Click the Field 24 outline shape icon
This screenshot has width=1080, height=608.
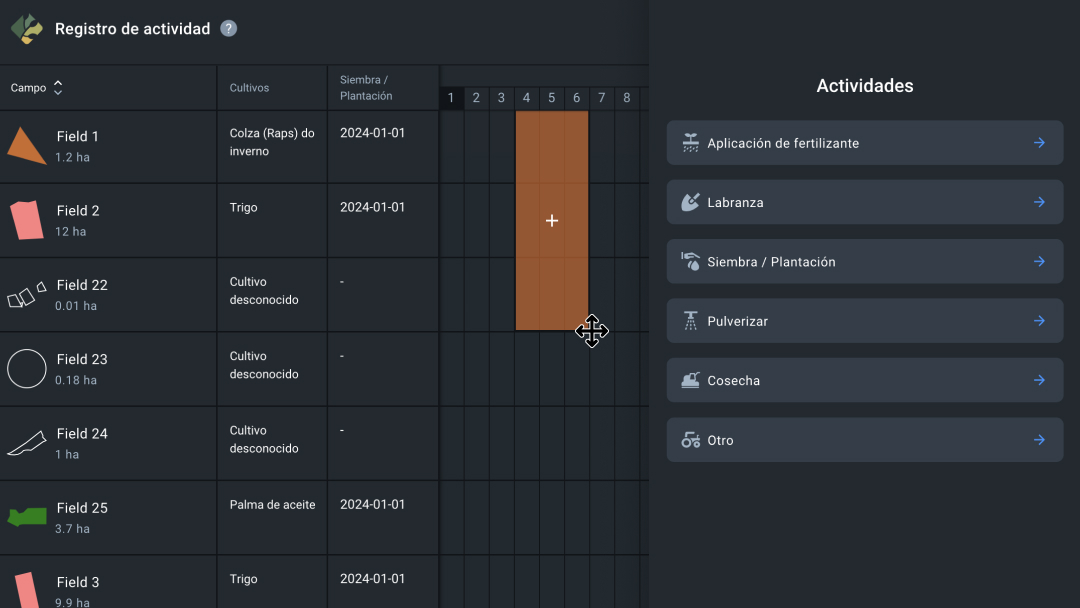[x=27, y=443]
